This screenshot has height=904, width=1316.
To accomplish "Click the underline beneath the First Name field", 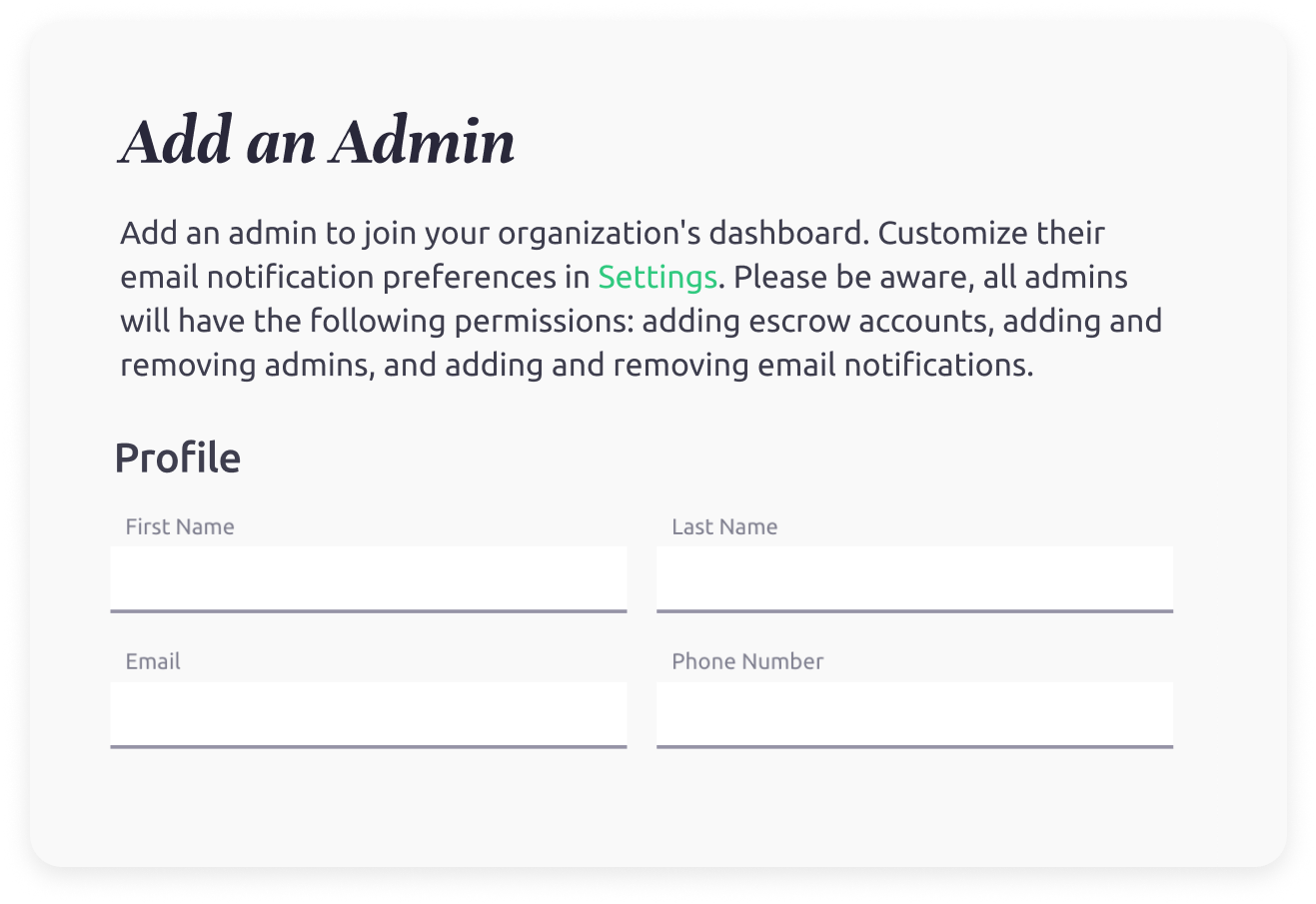I will [368, 609].
